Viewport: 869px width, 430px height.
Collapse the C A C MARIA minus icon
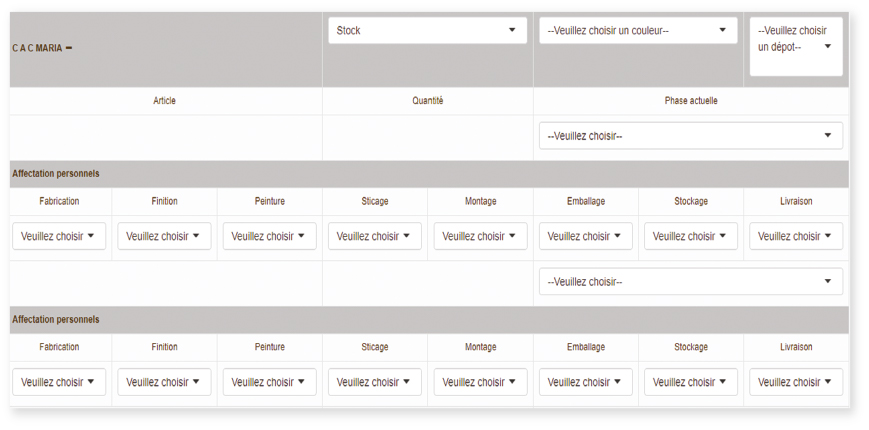click(x=69, y=48)
